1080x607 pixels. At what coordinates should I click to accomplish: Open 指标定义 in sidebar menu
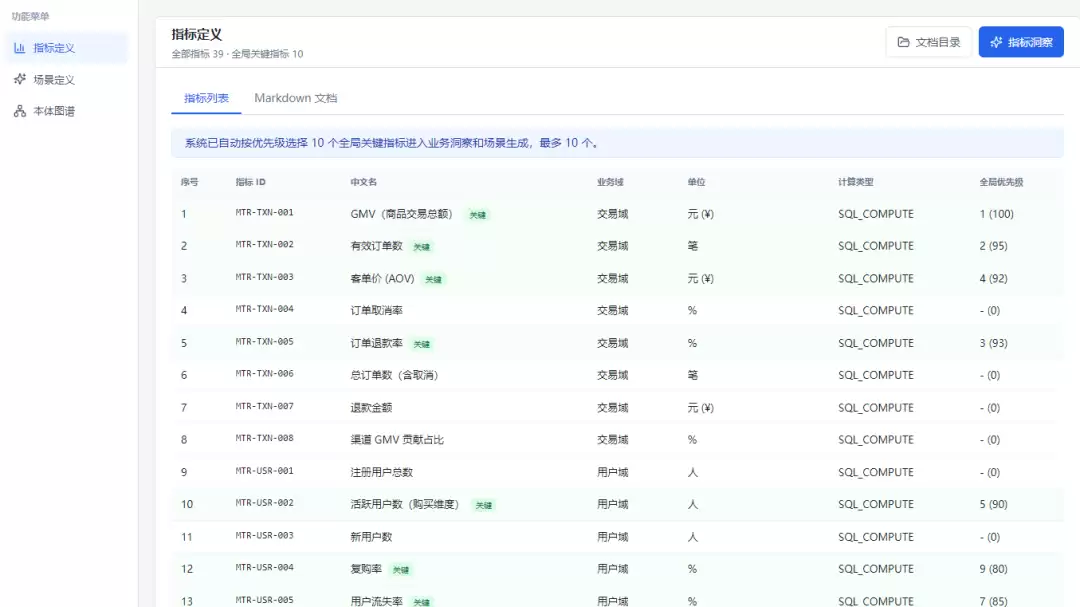(65, 48)
